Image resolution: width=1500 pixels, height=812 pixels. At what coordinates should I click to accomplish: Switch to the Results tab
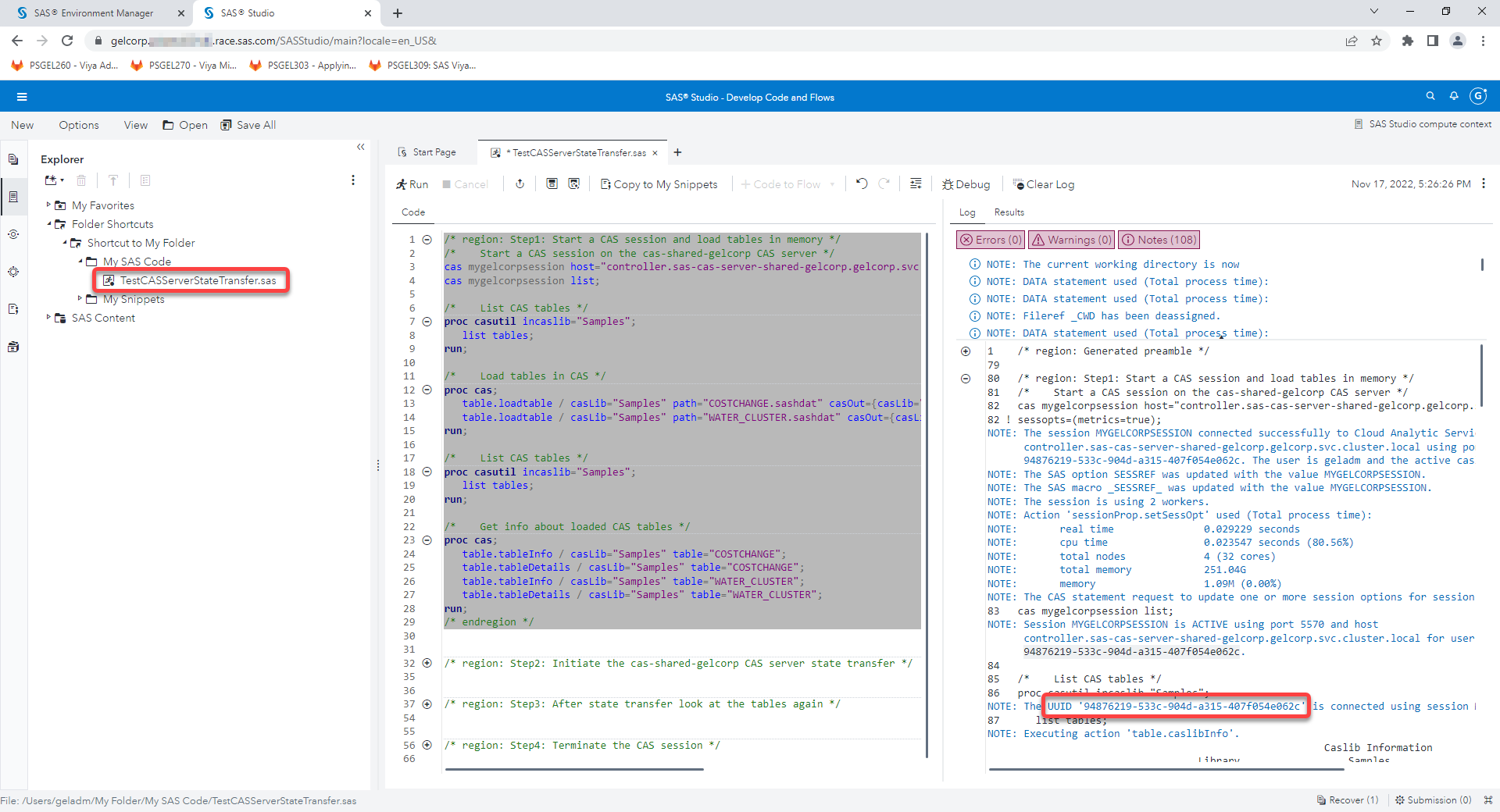(1009, 212)
